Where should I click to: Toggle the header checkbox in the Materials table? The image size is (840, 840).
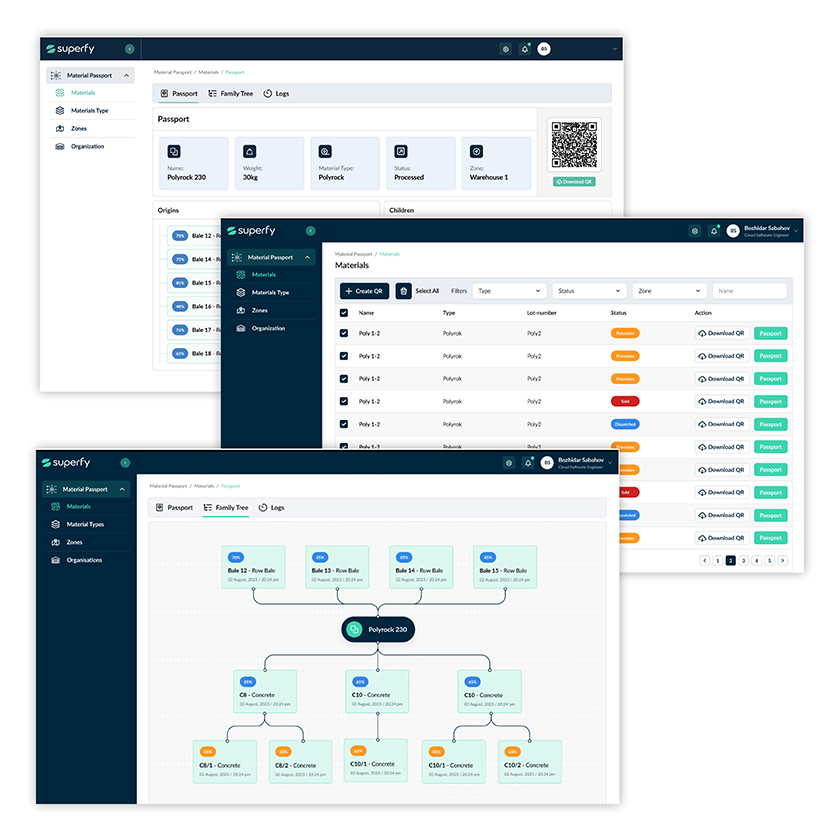click(x=345, y=313)
